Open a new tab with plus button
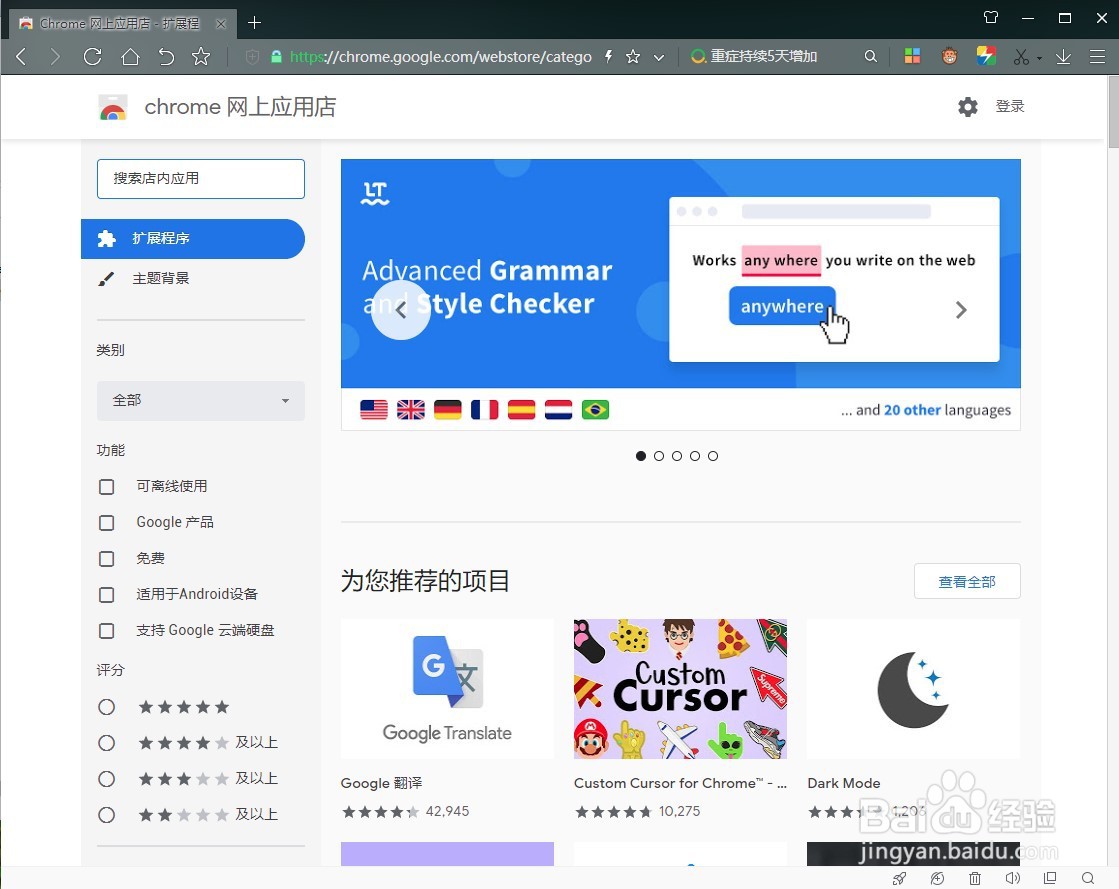 click(x=254, y=23)
